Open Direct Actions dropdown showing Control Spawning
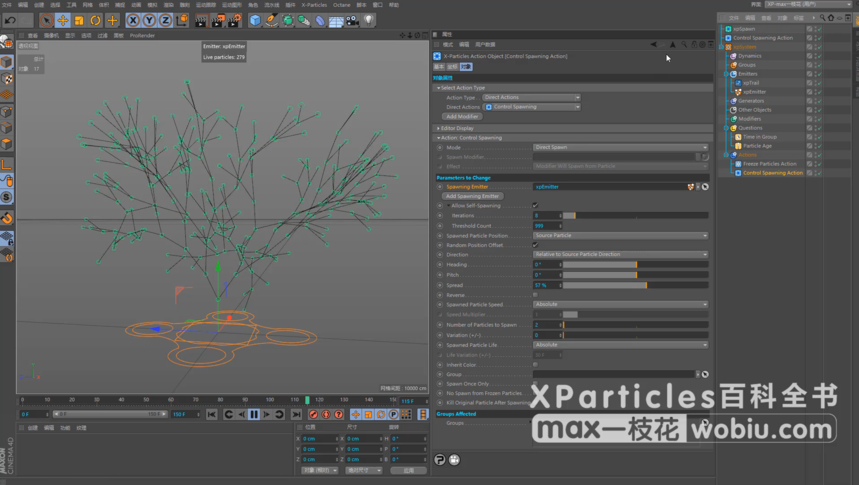859x485 pixels. (531, 107)
